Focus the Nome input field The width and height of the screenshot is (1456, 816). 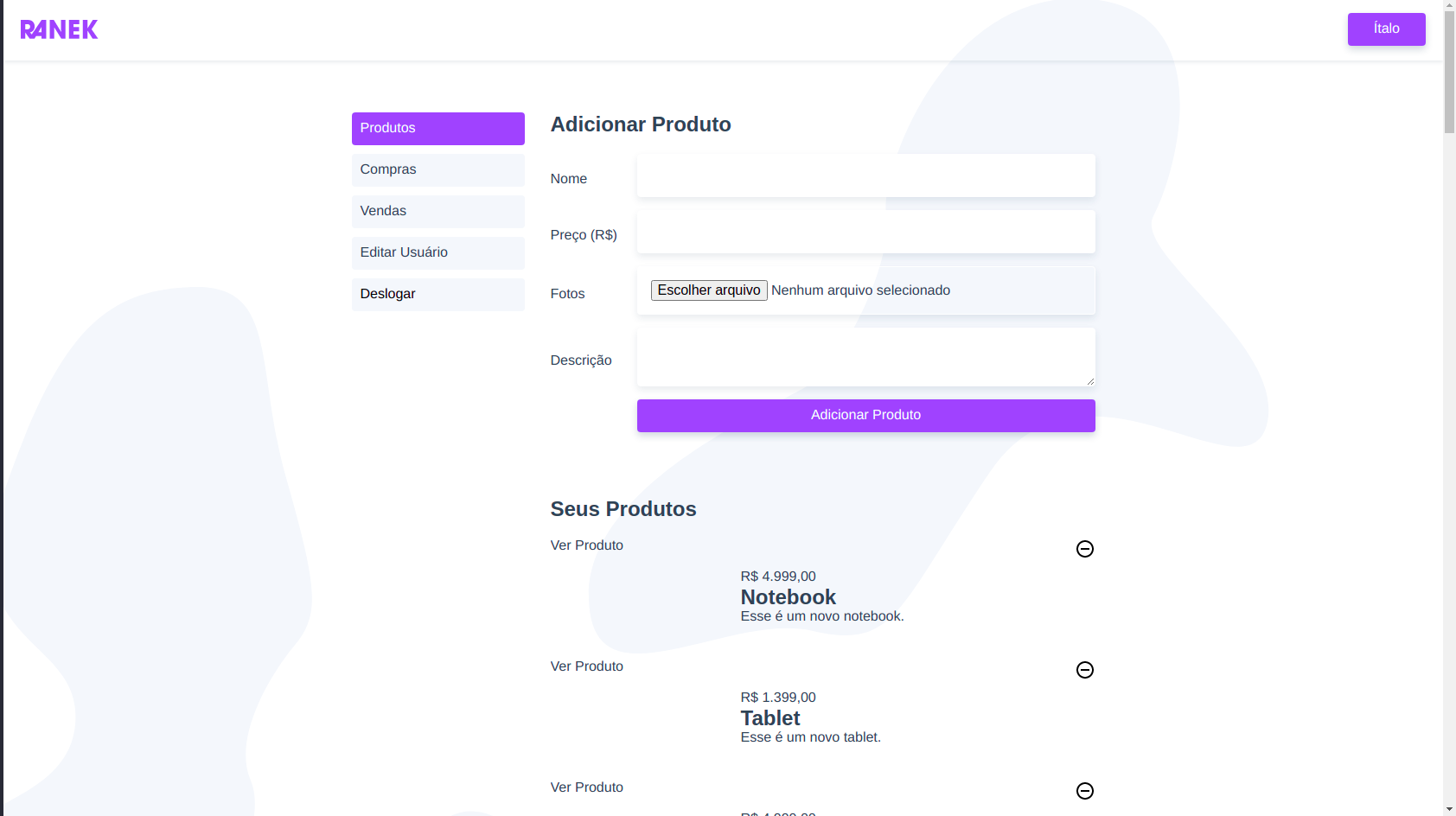(x=866, y=175)
